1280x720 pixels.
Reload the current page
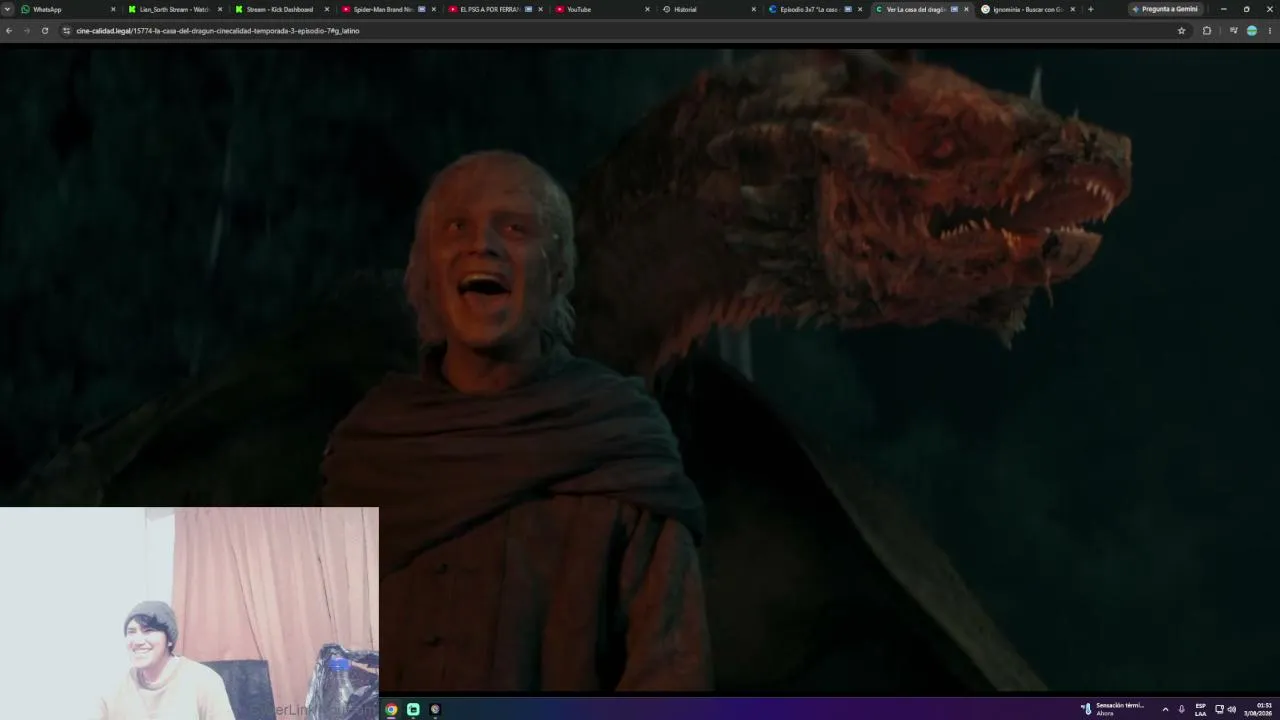pos(45,31)
